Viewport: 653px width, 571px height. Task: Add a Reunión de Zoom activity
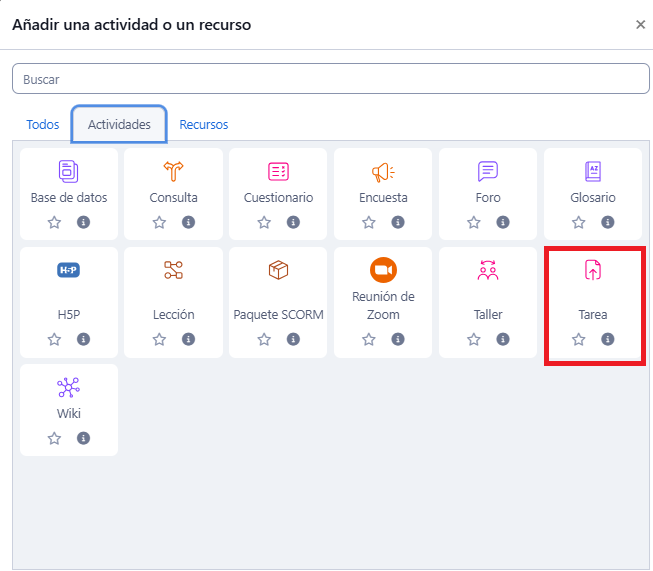[x=383, y=270]
